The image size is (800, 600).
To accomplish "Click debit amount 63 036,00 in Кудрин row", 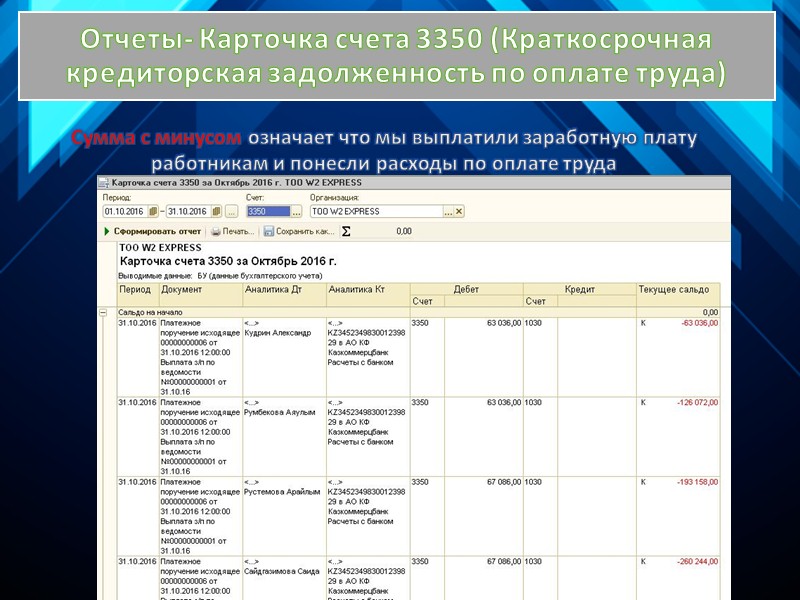I will (504, 323).
